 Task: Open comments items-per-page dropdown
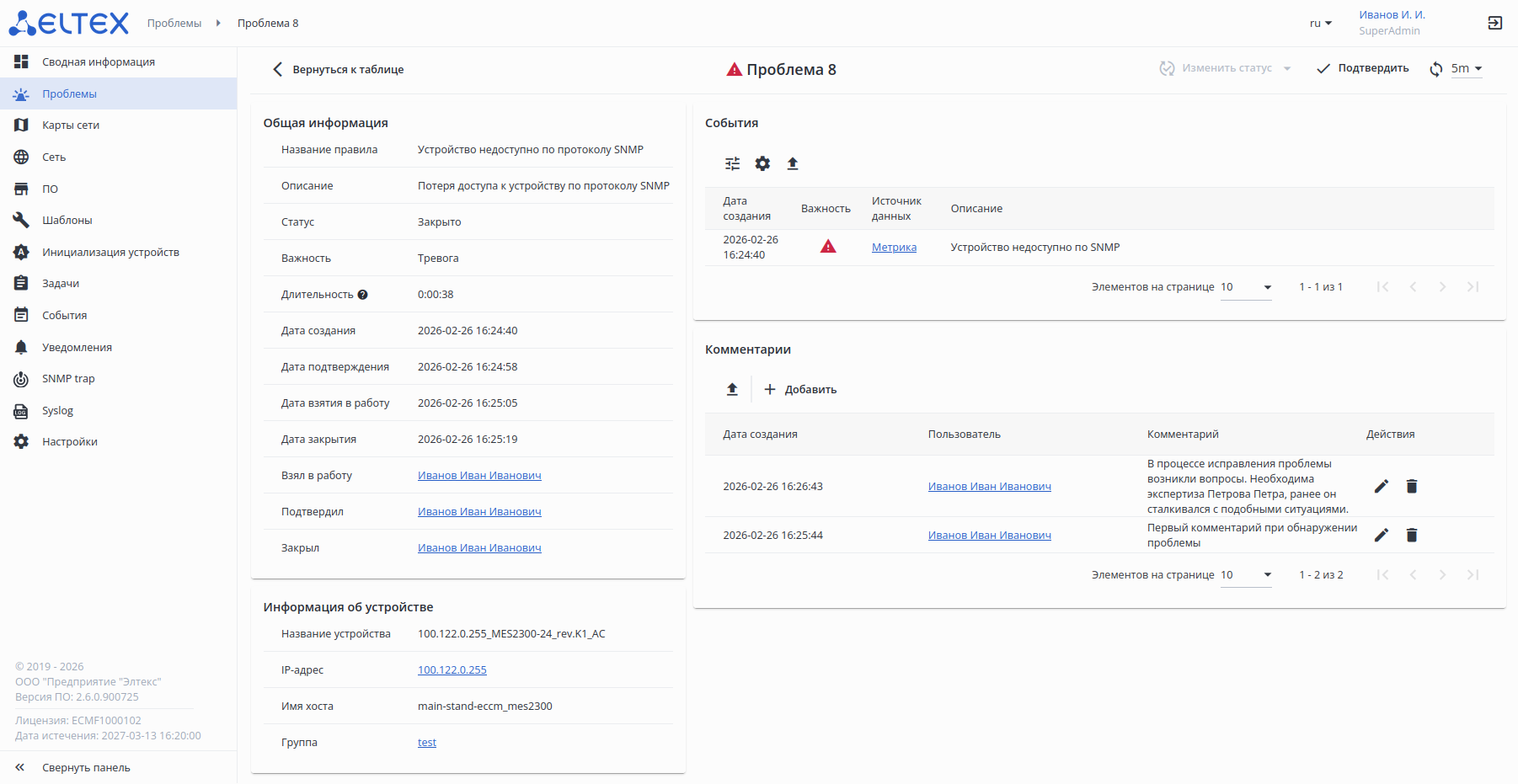click(1246, 575)
